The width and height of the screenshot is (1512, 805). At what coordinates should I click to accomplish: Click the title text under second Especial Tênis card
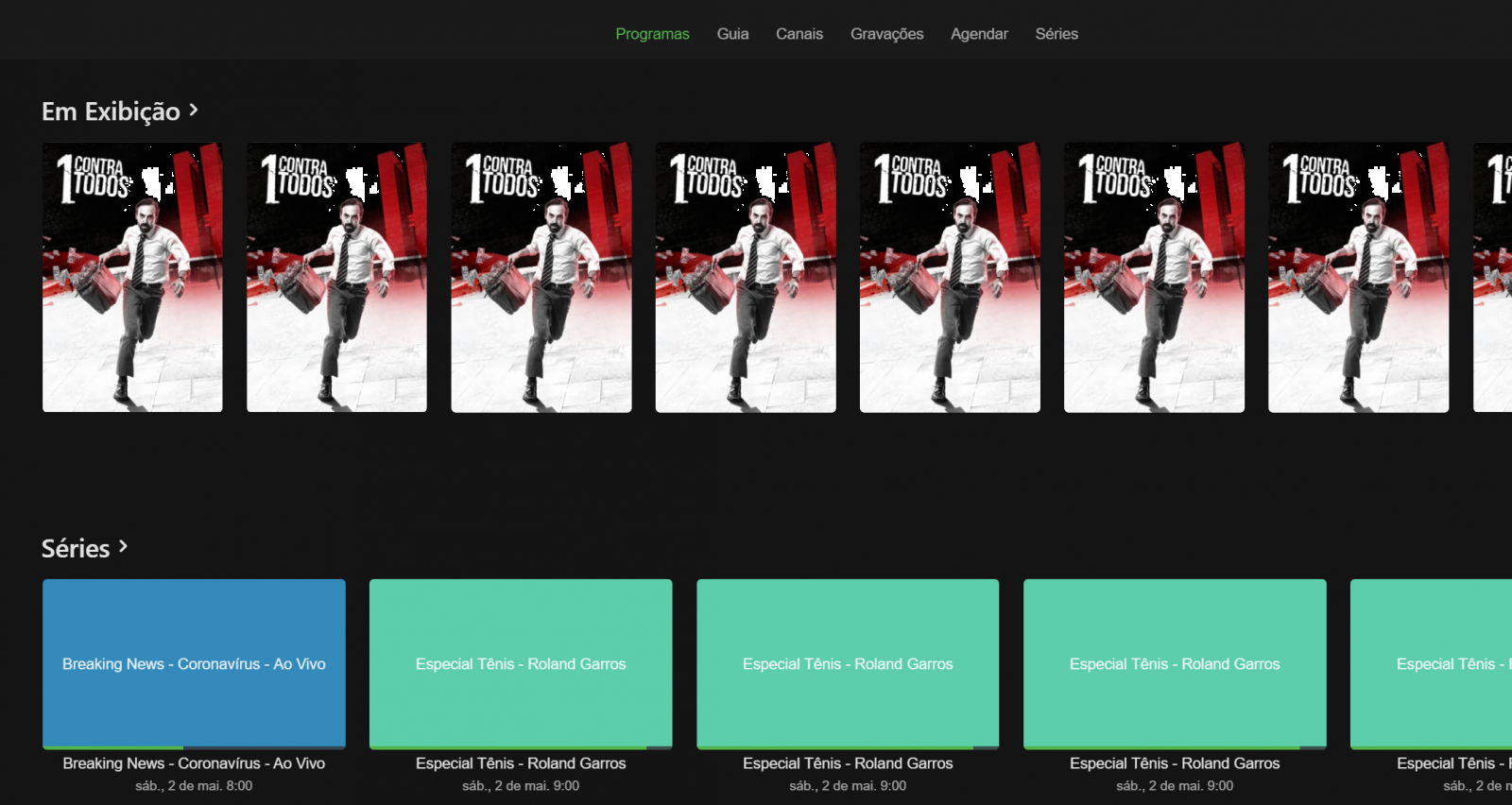click(x=848, y=763)
